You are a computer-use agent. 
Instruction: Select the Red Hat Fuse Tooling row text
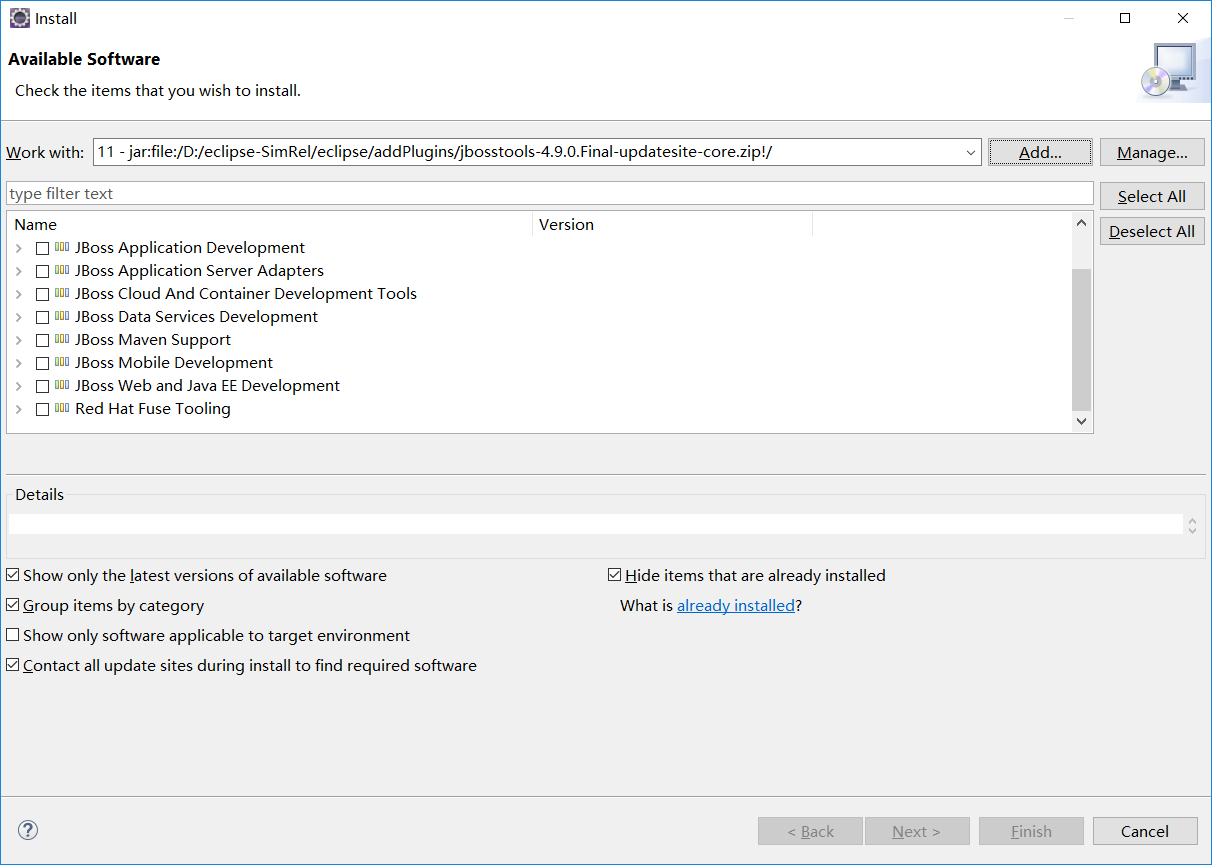tap(153, 409)
